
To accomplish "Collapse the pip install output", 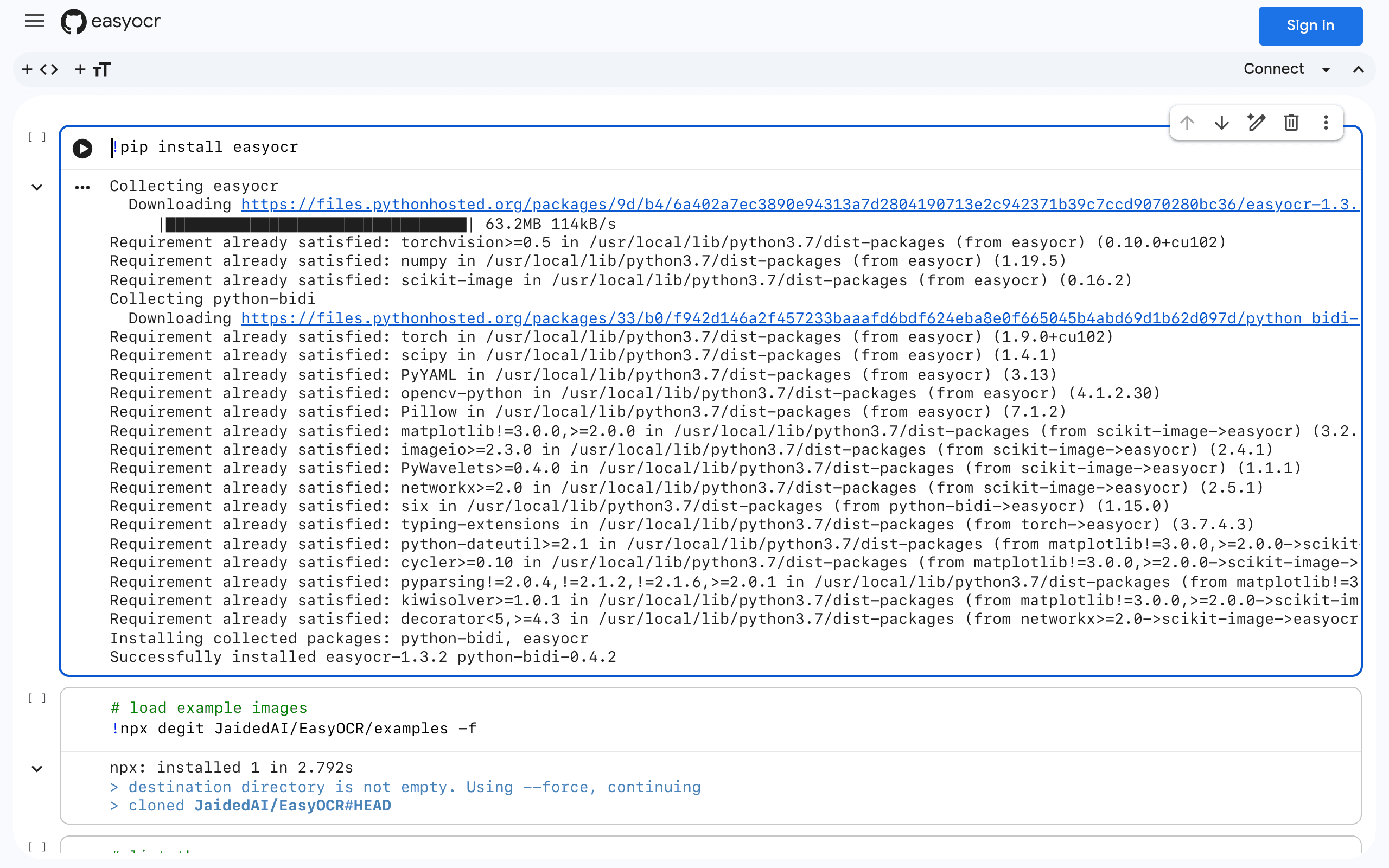I will [37, 187].
